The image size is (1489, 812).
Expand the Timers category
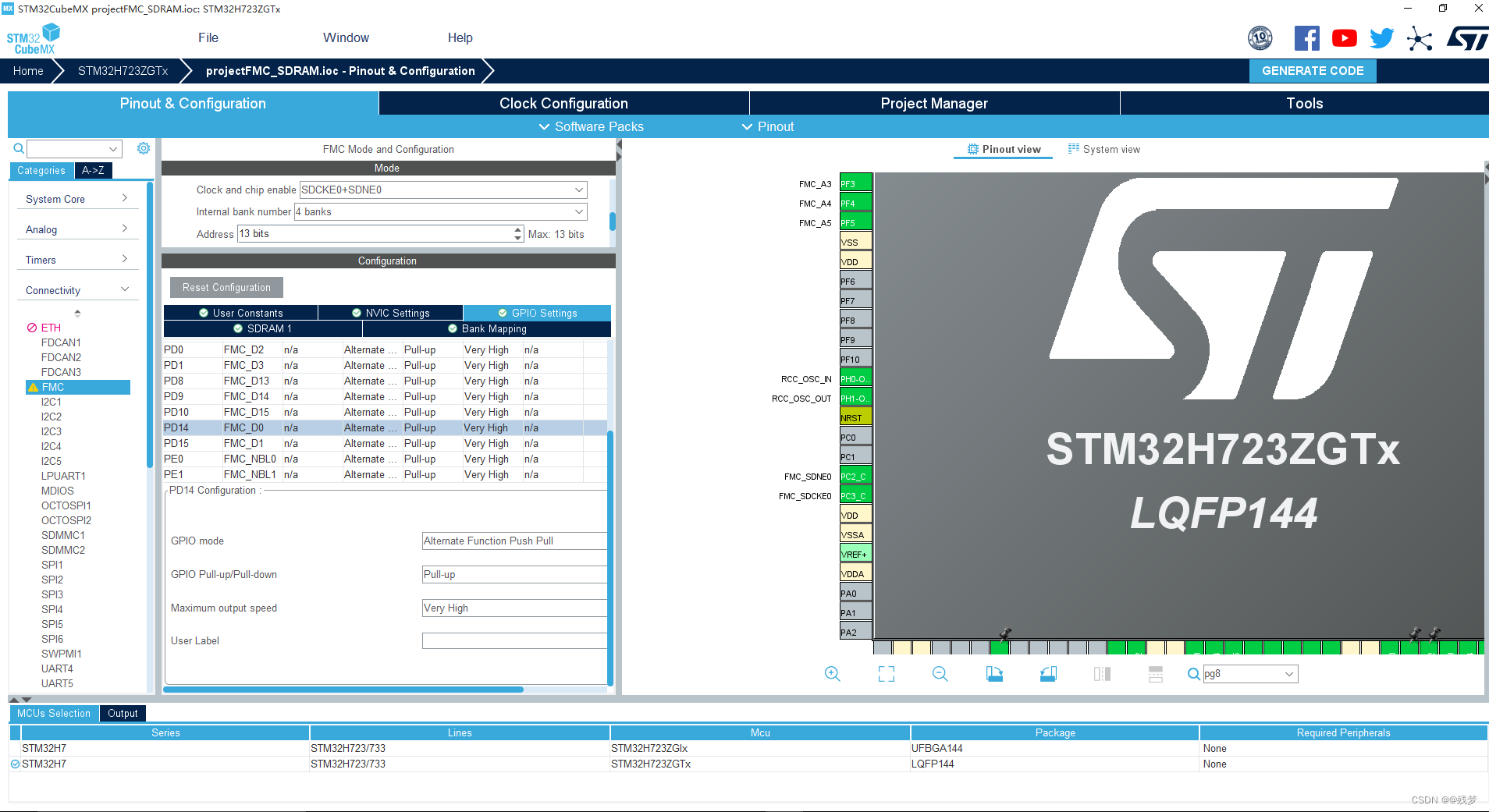click(x=76, y=260)
